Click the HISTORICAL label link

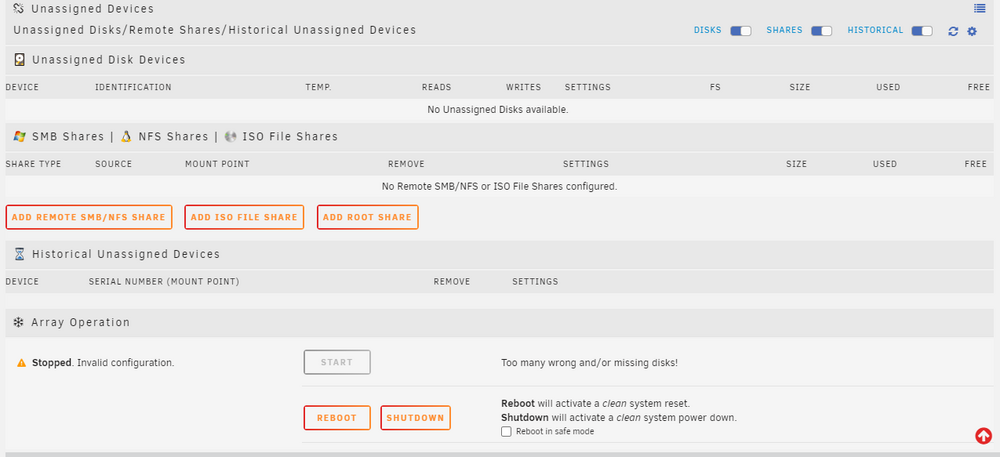point(876,30)
